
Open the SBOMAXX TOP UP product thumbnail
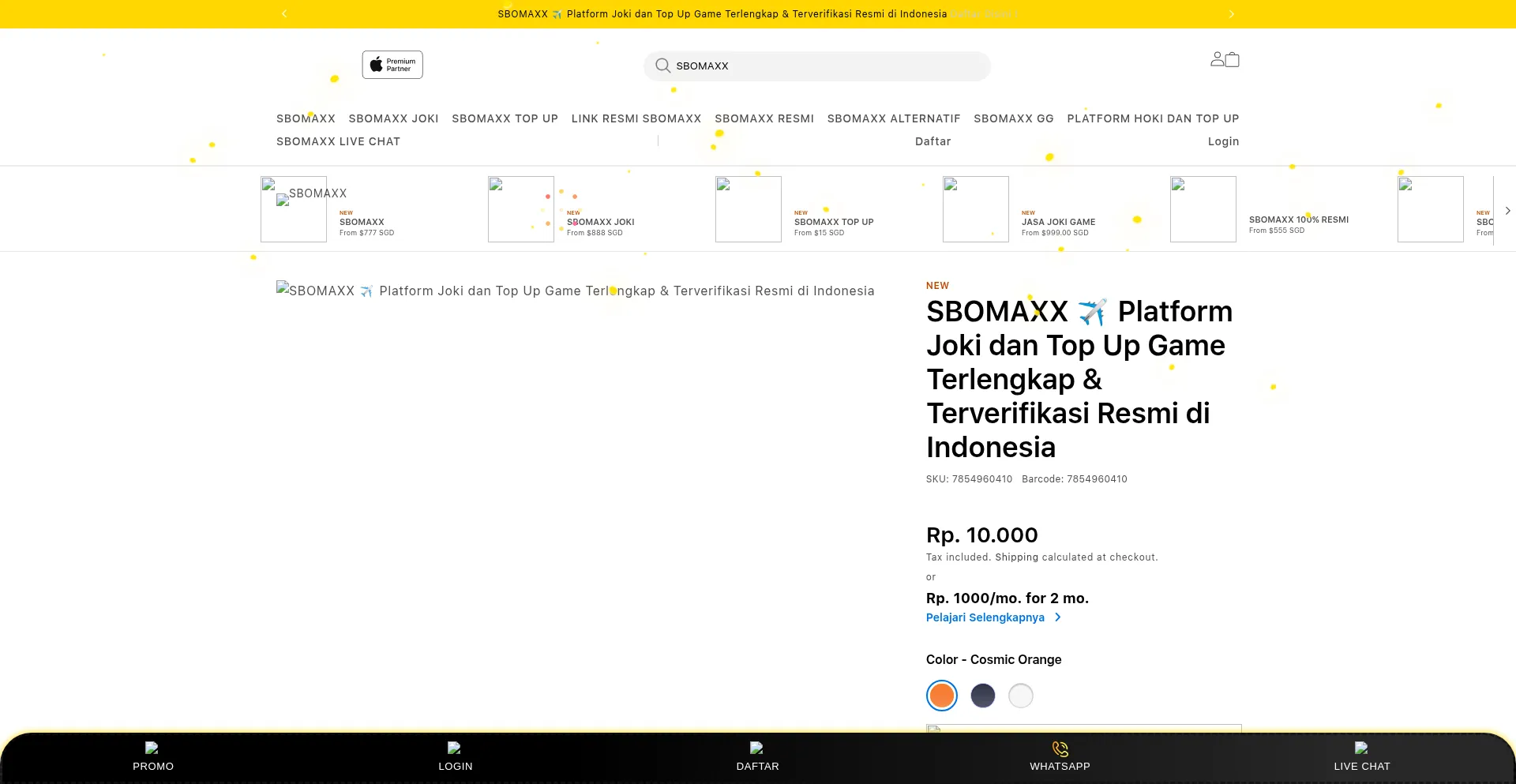click(749, 209)
